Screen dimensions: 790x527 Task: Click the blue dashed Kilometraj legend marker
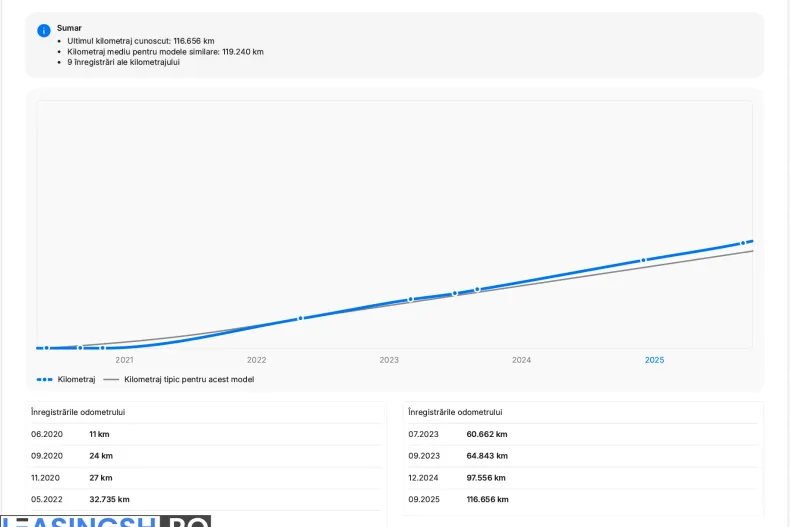[44, 380]
